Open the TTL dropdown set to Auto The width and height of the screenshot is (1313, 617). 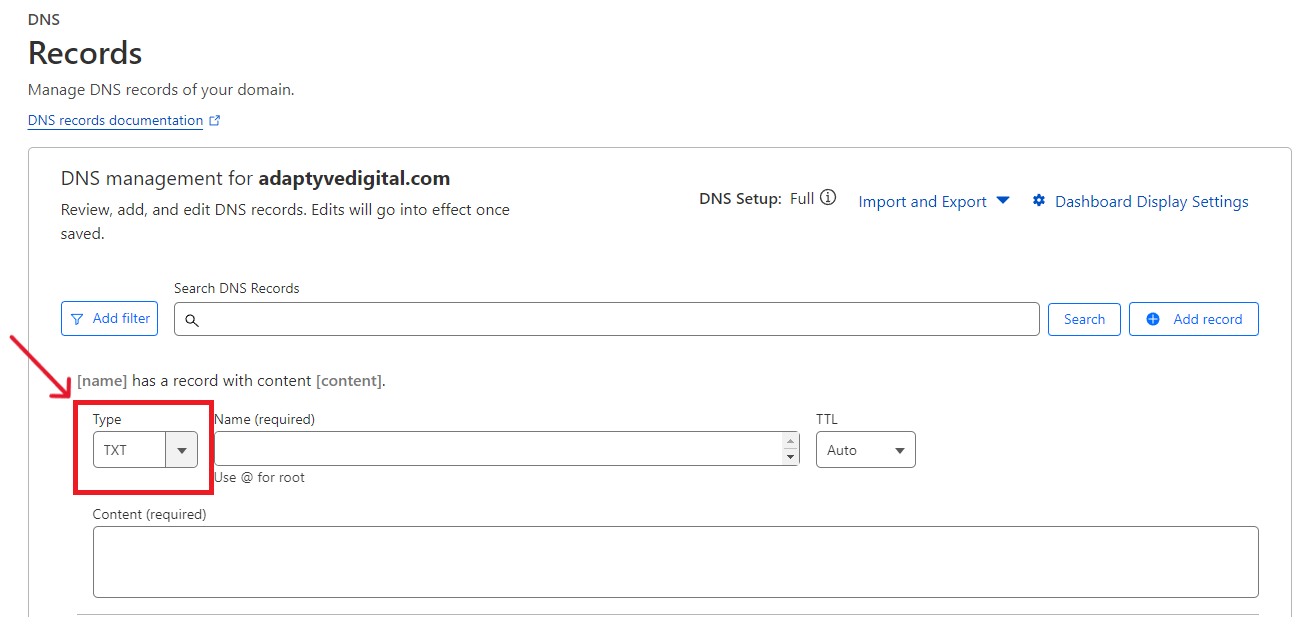click(x=865, y=450)
